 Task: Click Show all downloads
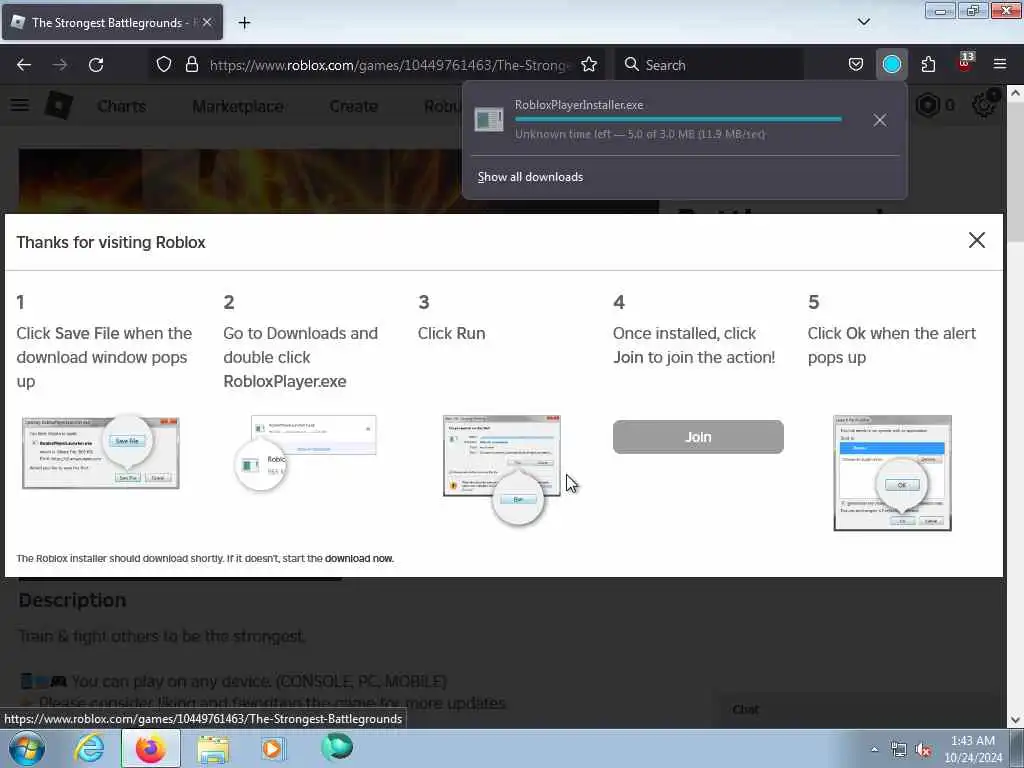[x=530, y=177]
